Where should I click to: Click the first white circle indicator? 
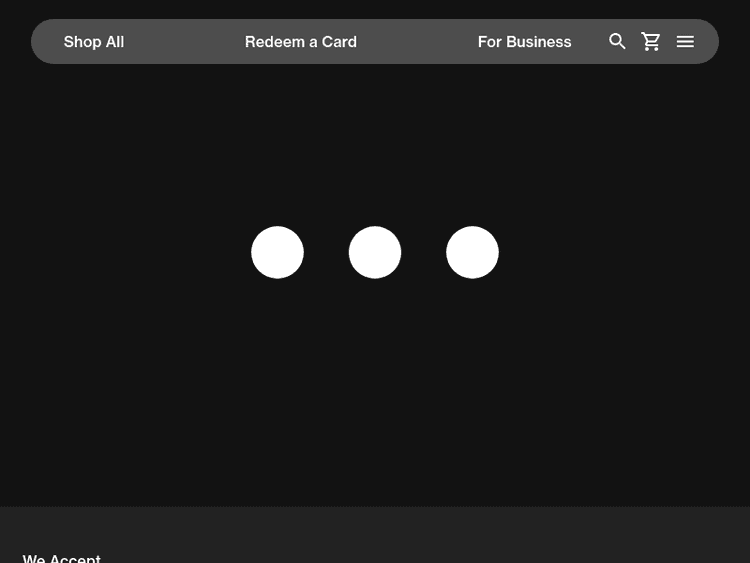[277, 252]
